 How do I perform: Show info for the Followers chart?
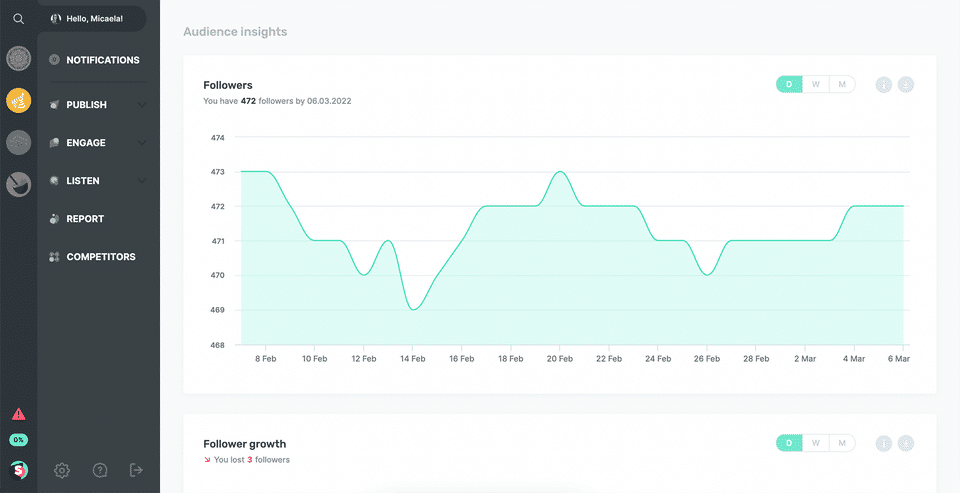[884, 85]
